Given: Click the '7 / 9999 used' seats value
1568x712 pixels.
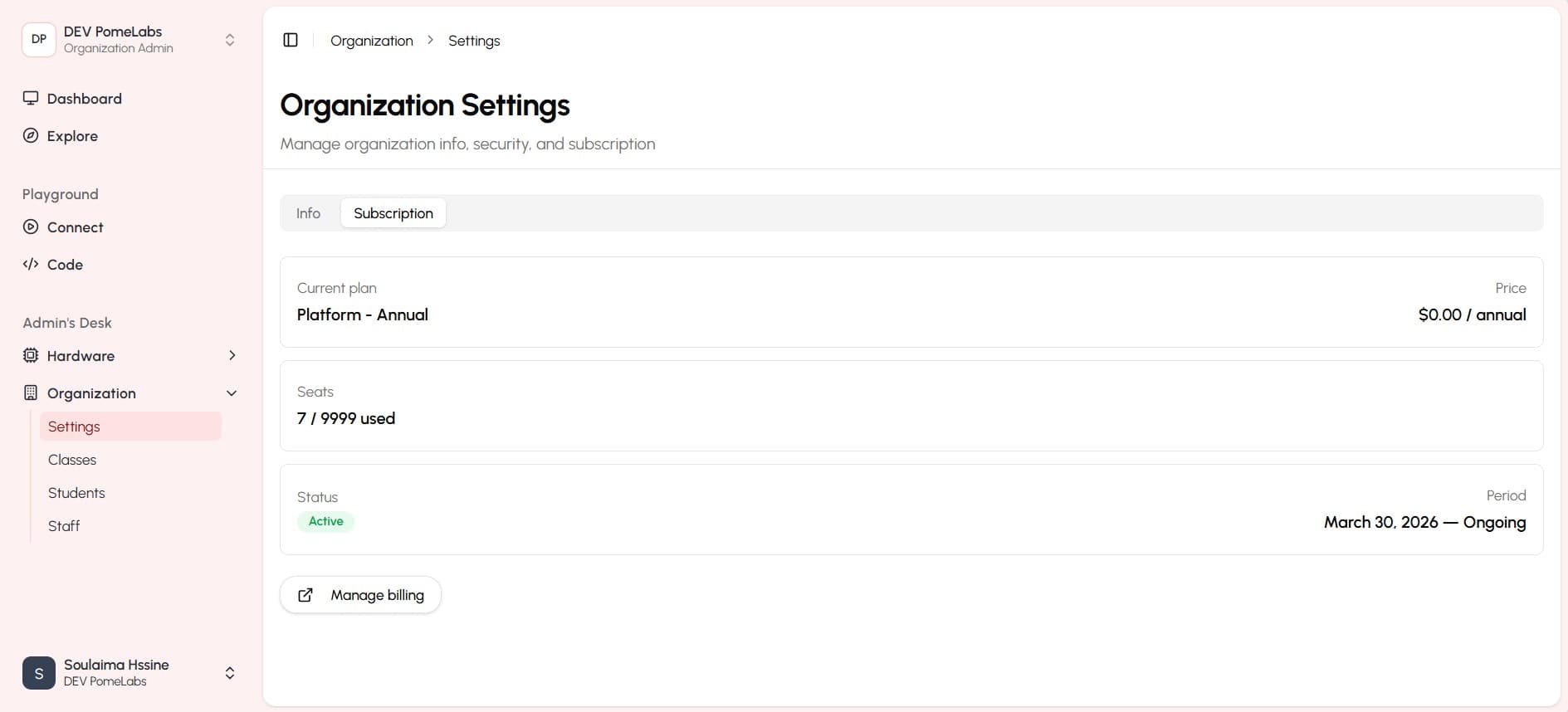Looking at the screenshot, I should (346, 418).
